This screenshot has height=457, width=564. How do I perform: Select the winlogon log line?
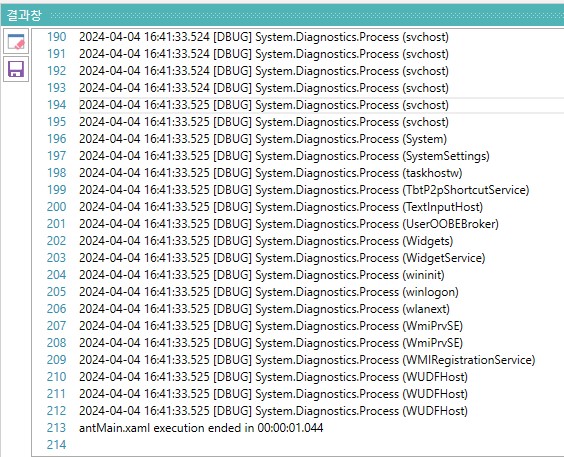tap(269, 292)
